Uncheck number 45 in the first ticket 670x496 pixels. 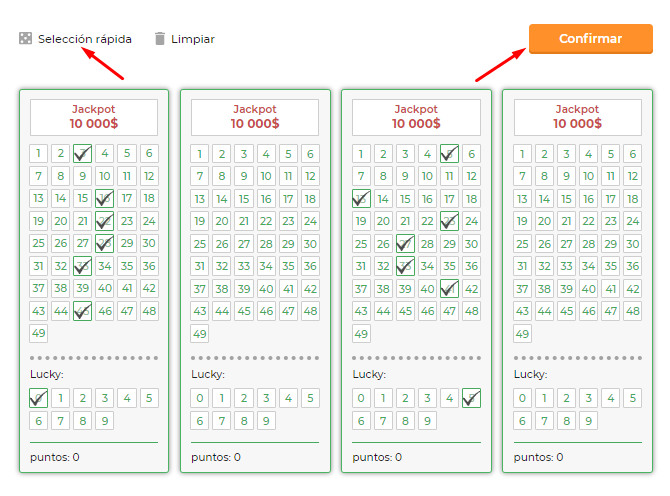[82, 311]
